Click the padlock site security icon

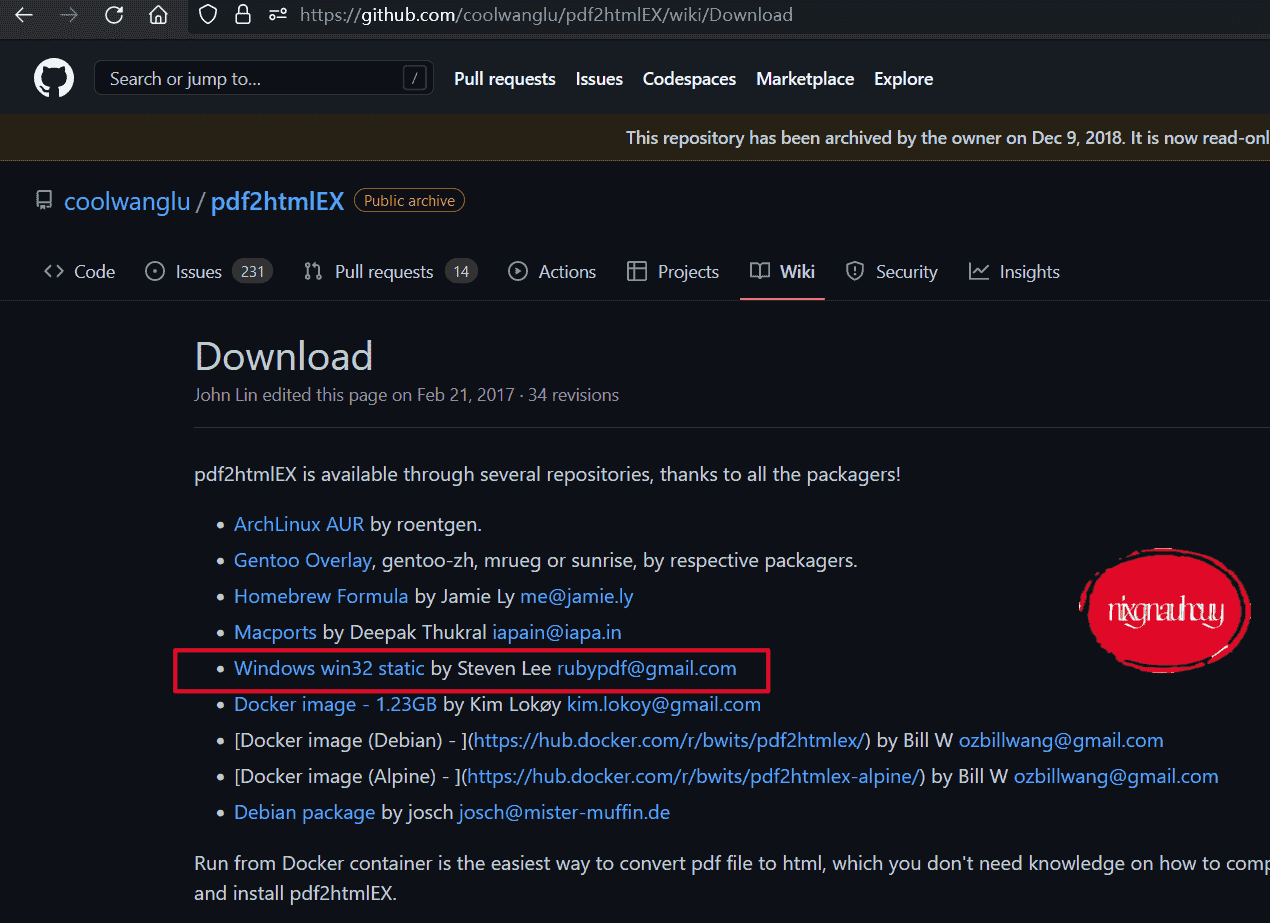point(242,15)
